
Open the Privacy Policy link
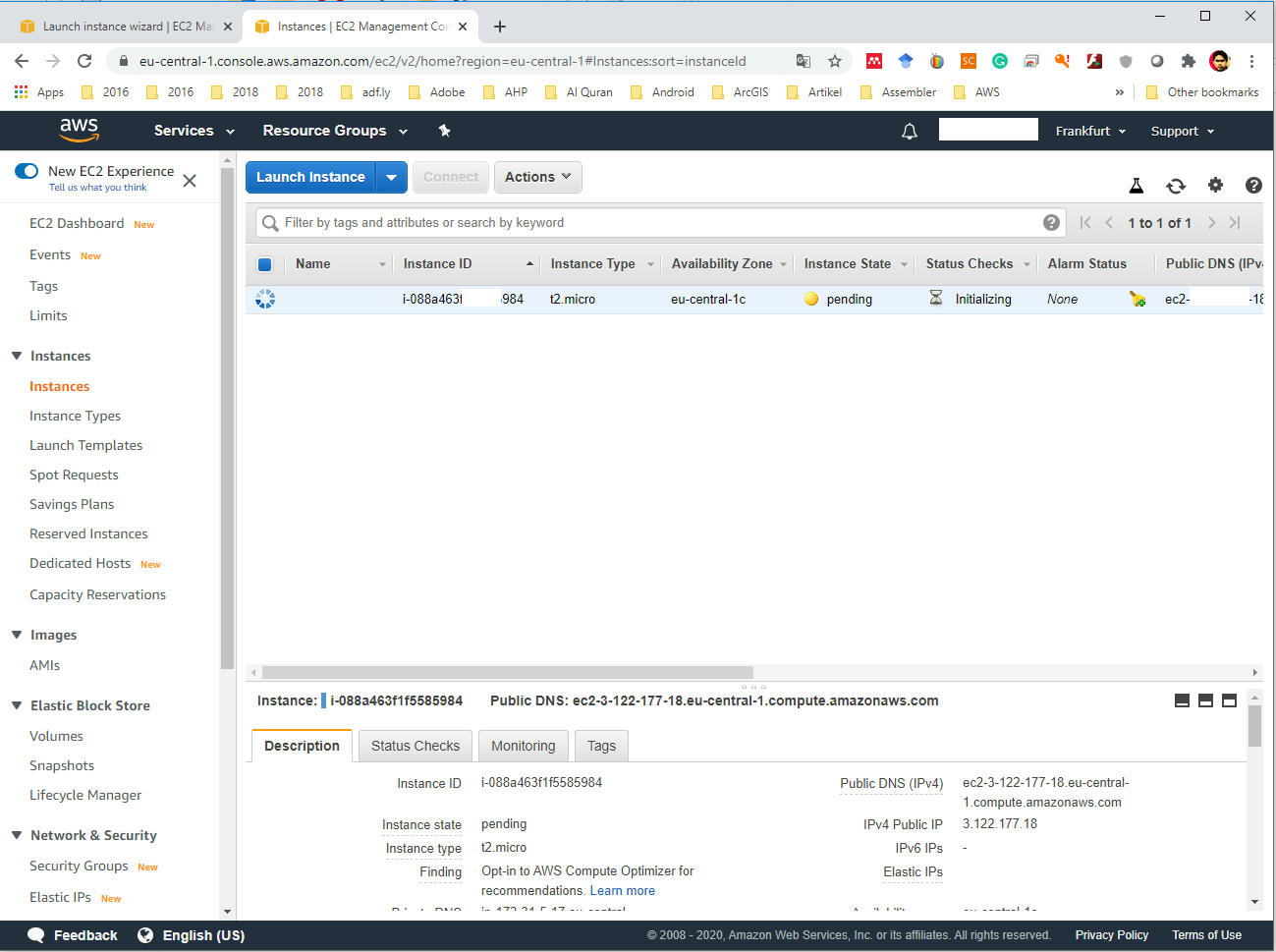coord(1111,935)
